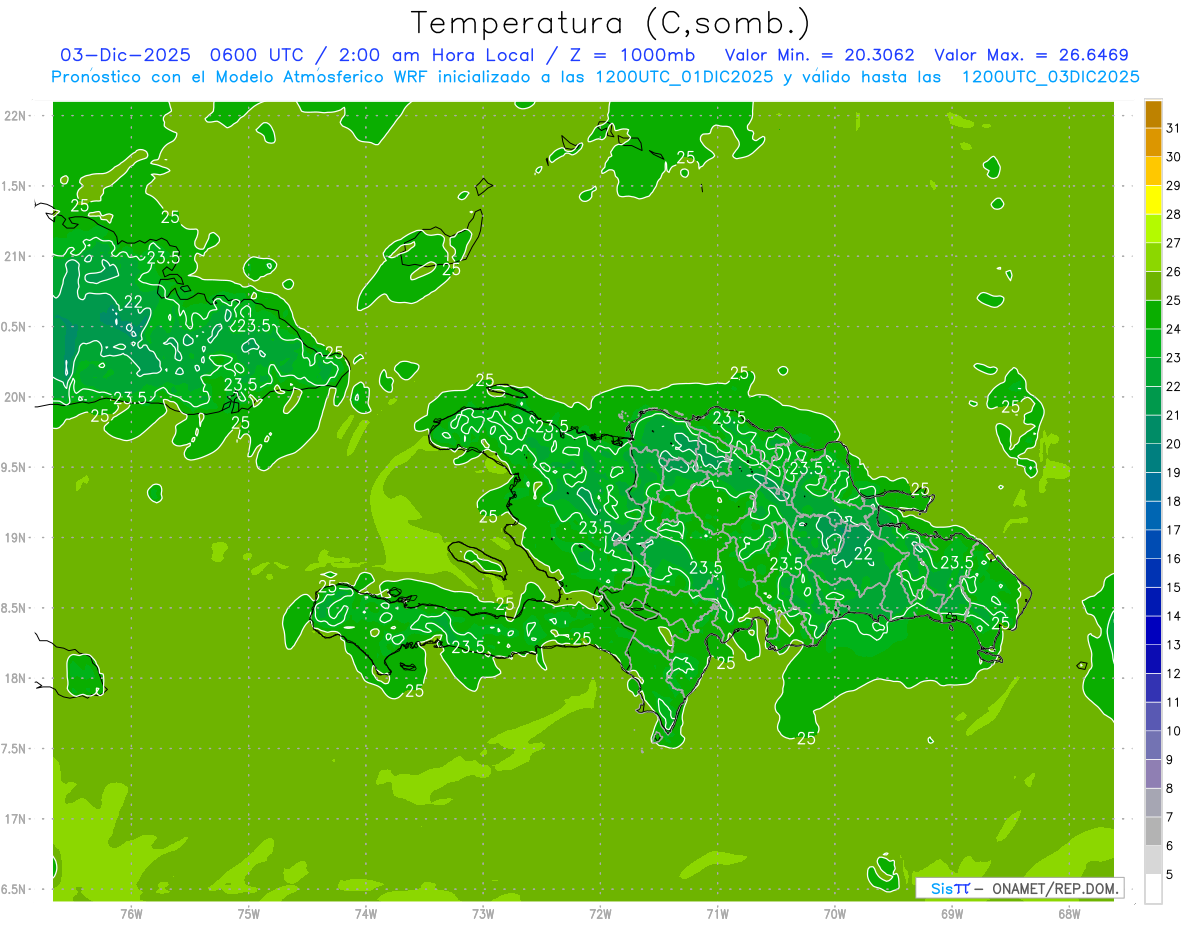Click the title "Temperatura (C,somb.)"
1200x927 pixels.
pyautogui.click(x=611, y=23)
